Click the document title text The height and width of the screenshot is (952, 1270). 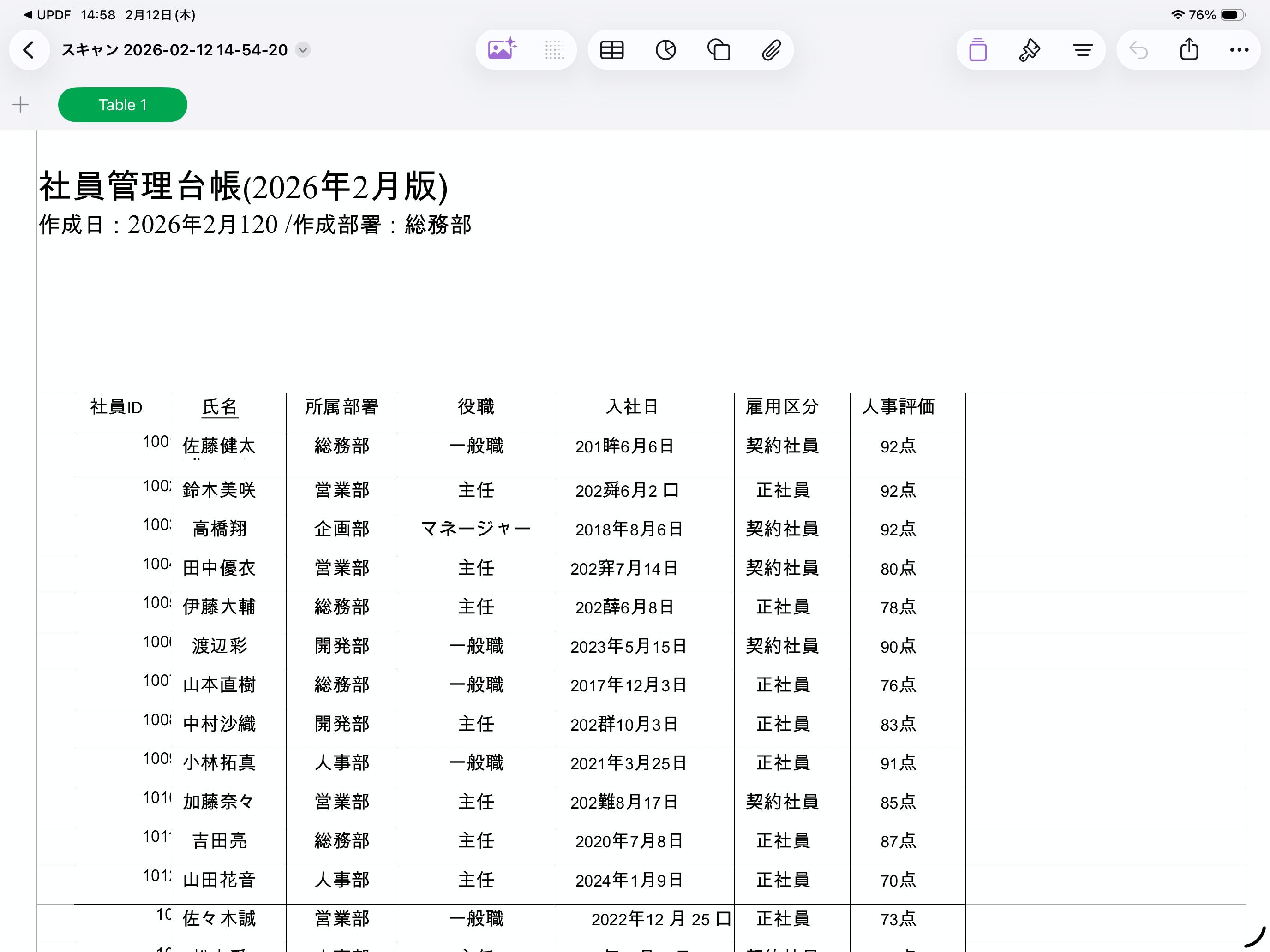point(174,50)
